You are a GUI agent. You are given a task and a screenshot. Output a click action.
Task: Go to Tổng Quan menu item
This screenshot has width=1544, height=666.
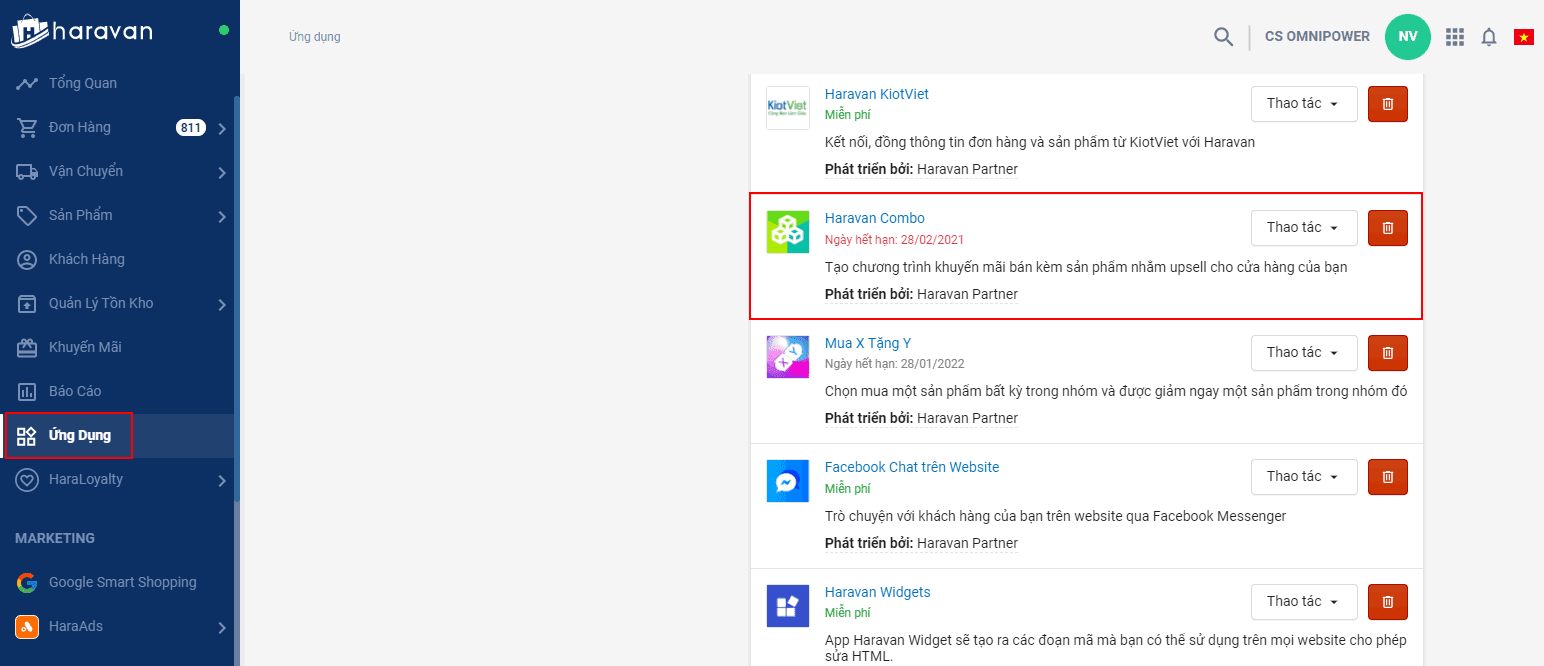[x=117, y=83]
